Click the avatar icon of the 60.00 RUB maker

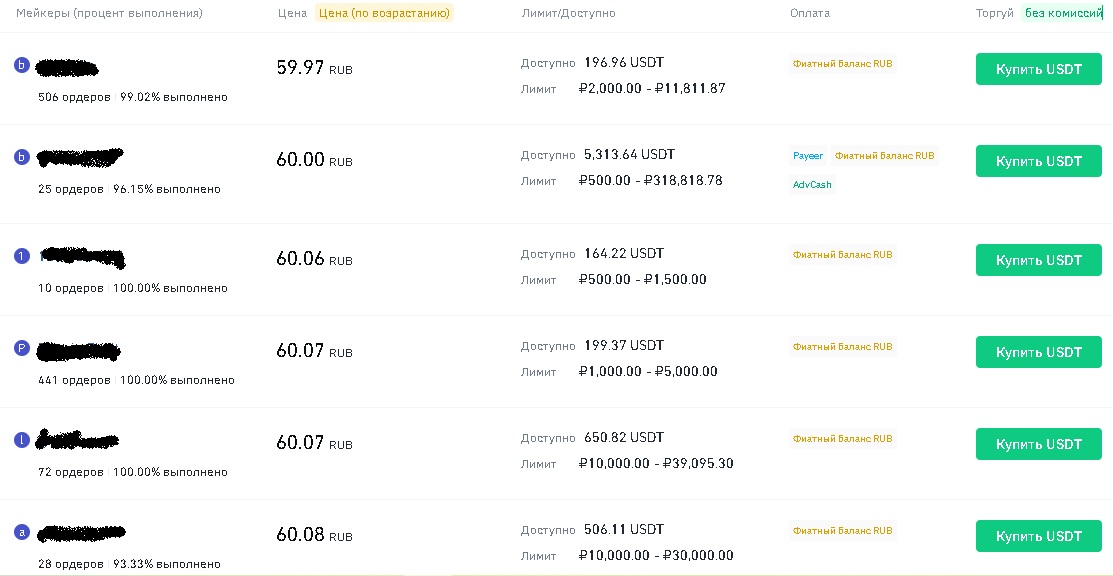coord(22,157)
